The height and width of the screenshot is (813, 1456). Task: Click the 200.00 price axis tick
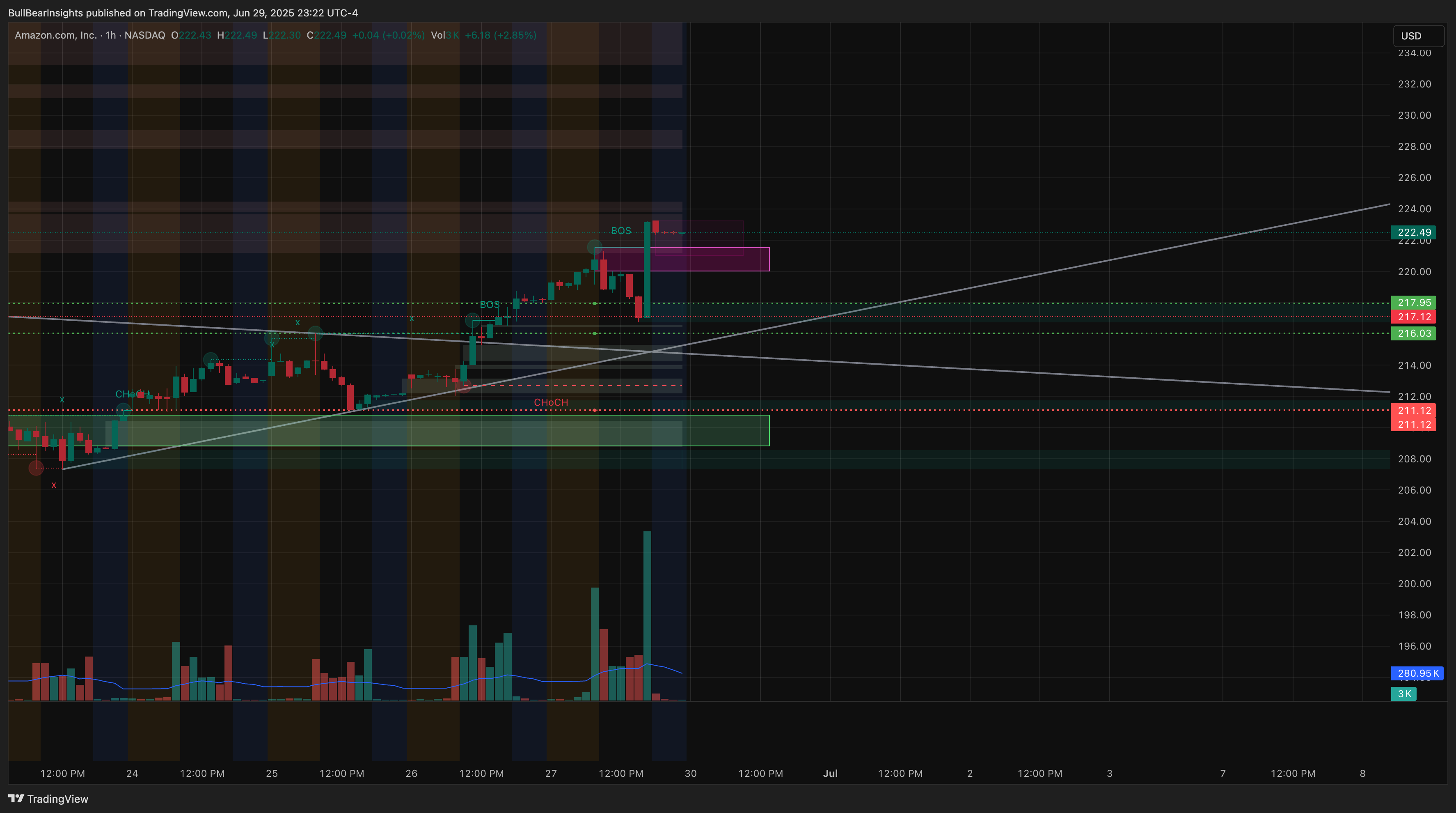(x=1414, y=583)
